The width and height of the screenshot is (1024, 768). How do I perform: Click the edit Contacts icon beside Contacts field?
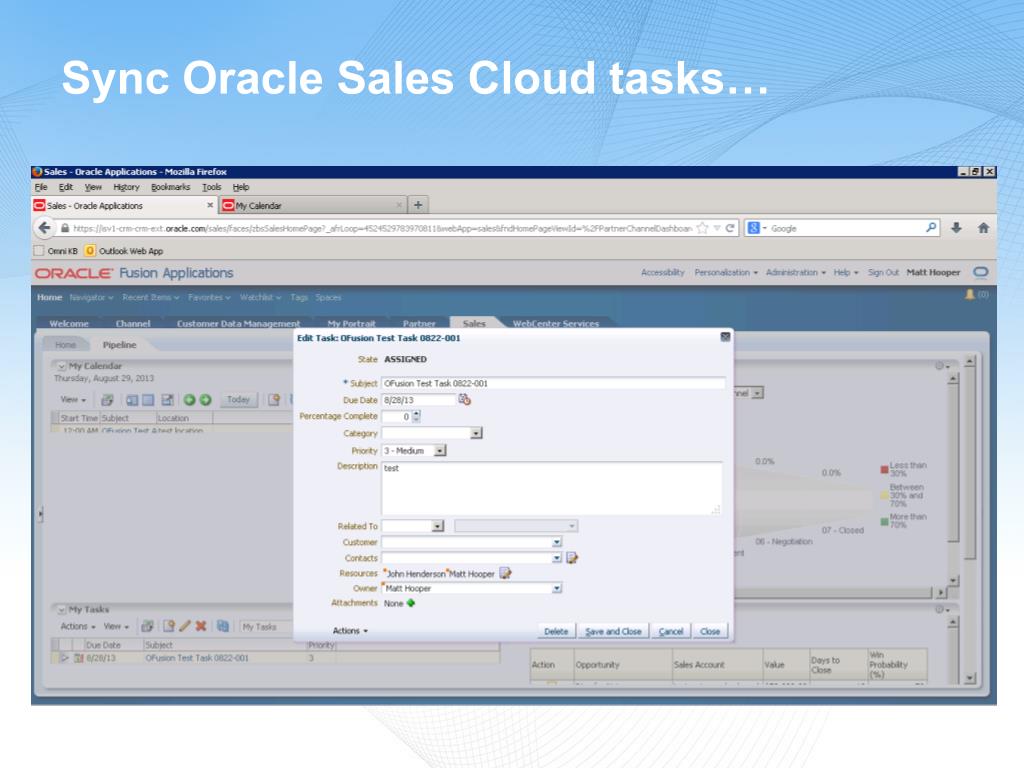tap(572, 558)
